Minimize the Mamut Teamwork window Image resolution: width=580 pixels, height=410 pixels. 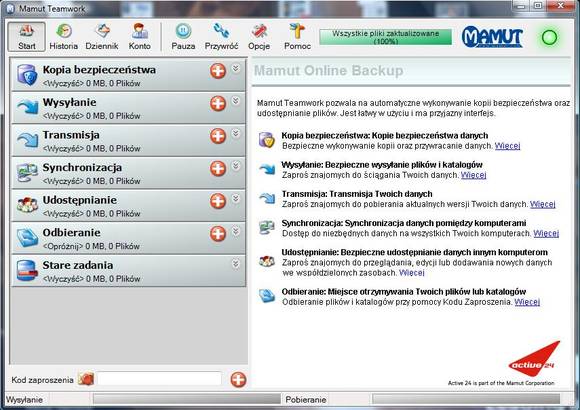[x=521, y=6]
